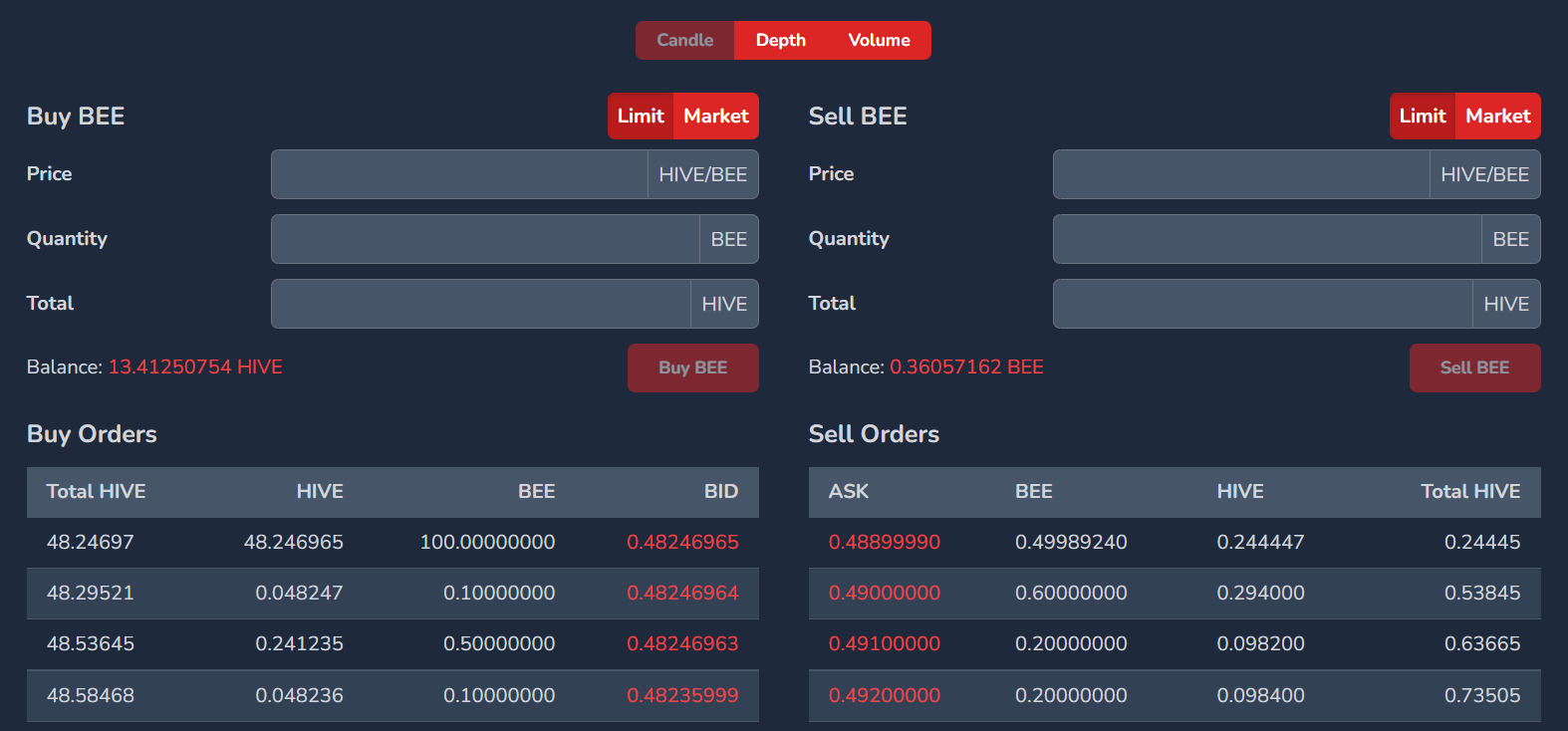Click the 48.24697 Total HIVE cell

click(91, 543)
